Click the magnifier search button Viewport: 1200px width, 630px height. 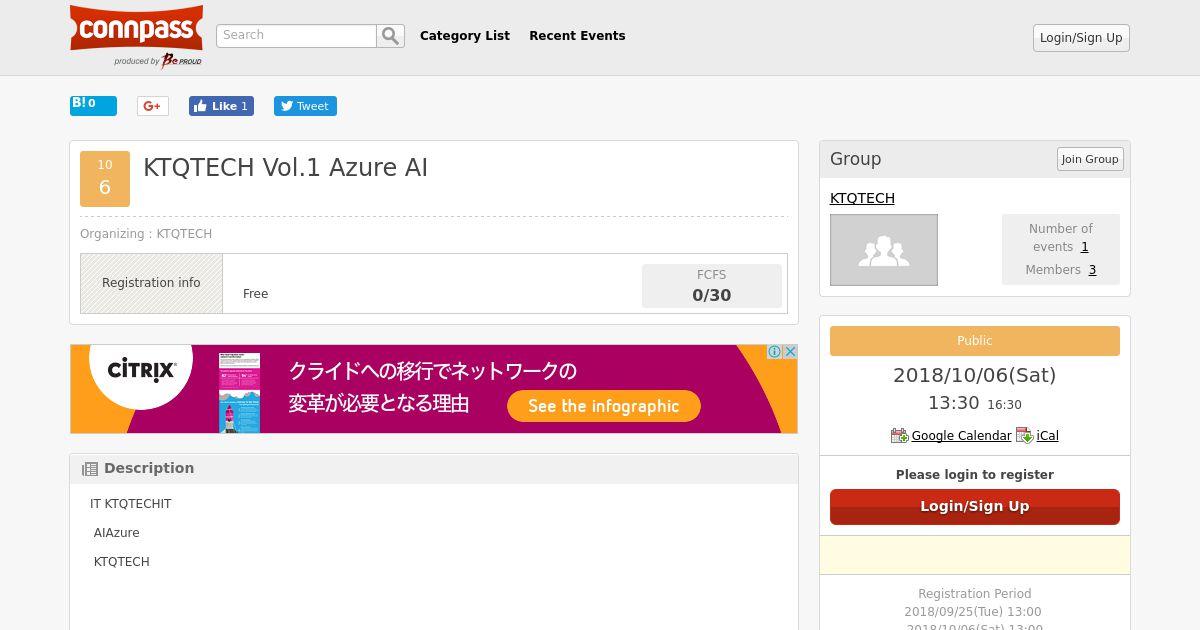390,36
